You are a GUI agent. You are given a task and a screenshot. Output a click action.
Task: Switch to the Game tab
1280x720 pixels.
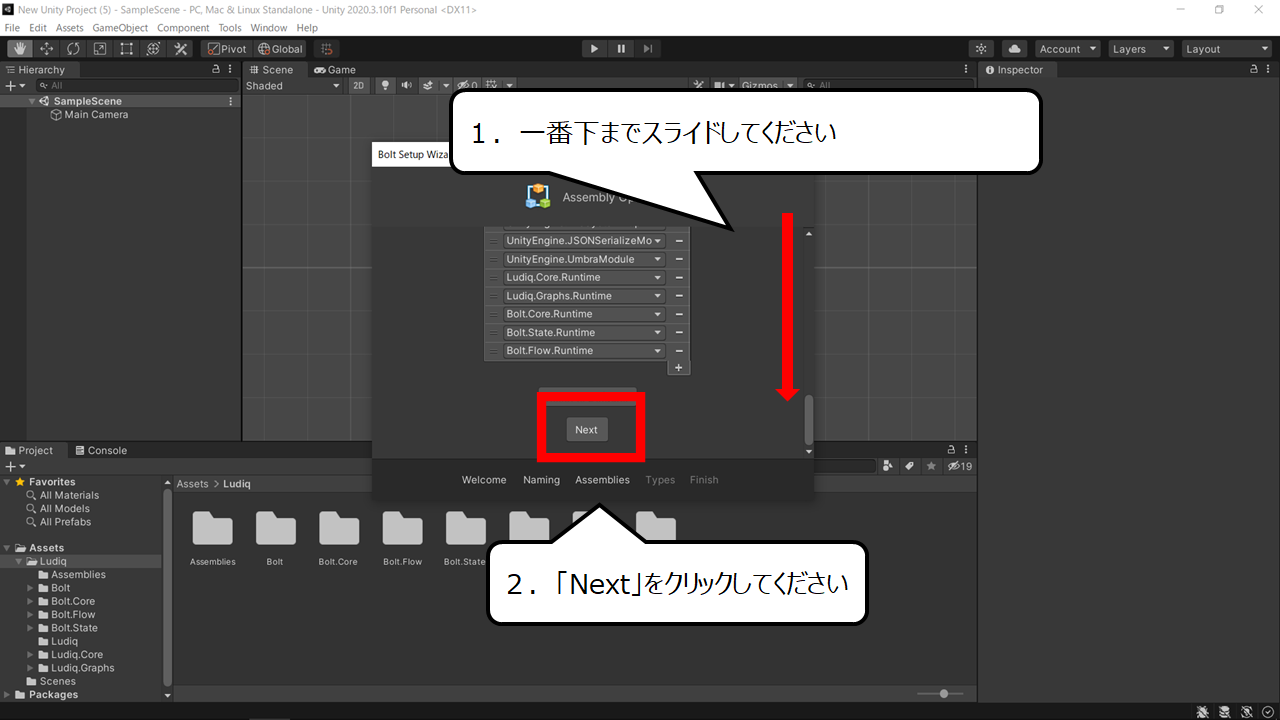tap(335, 70)
